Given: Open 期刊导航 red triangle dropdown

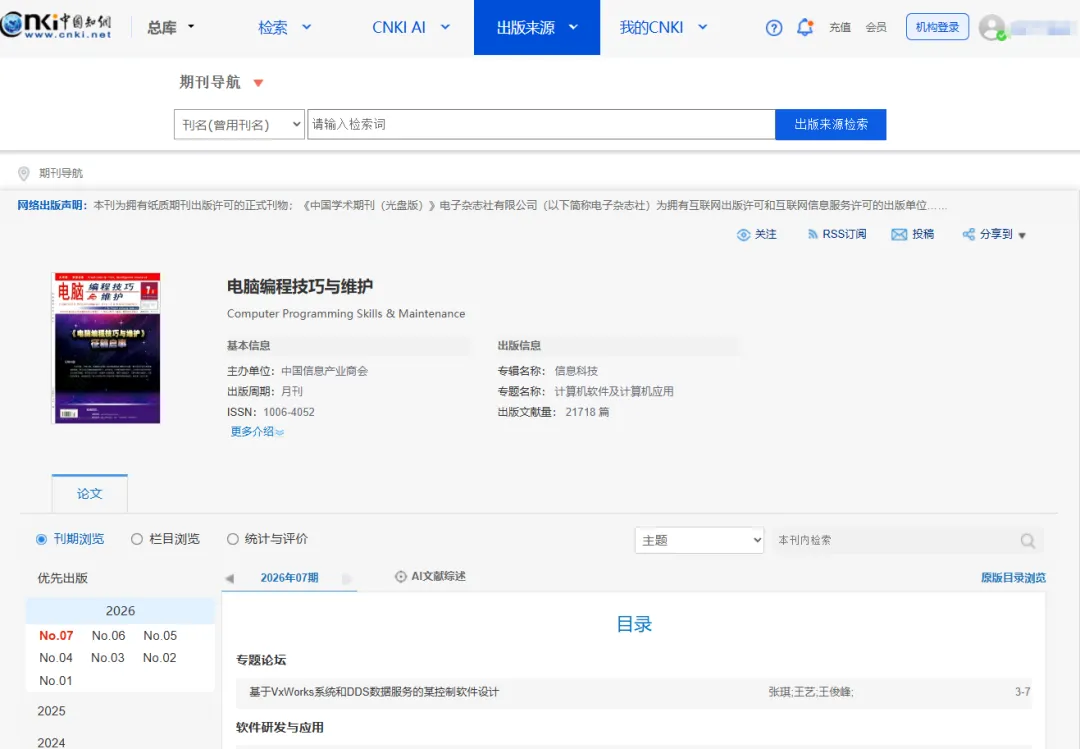Looking at the screenshot, I should pos(258,83).
